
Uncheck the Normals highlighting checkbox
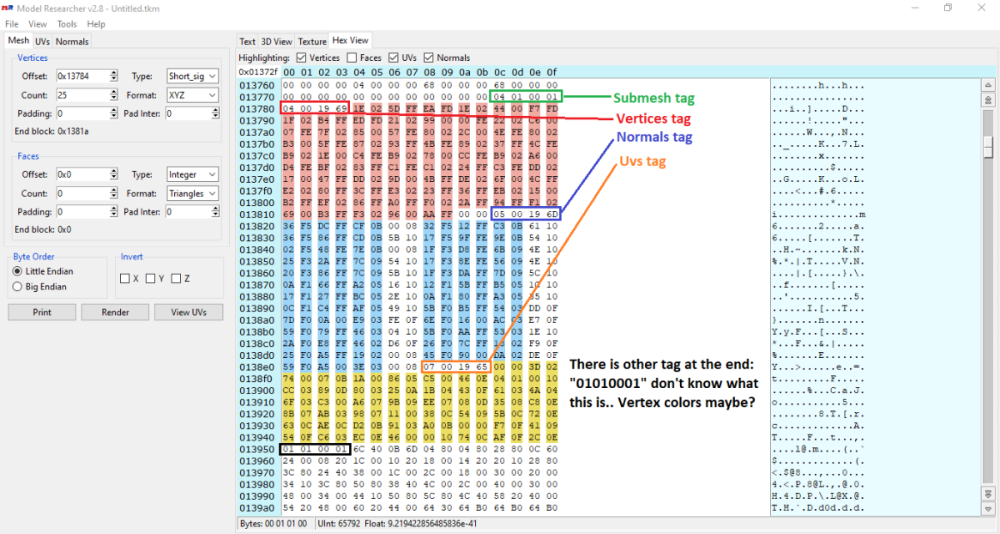pos(429,58)
